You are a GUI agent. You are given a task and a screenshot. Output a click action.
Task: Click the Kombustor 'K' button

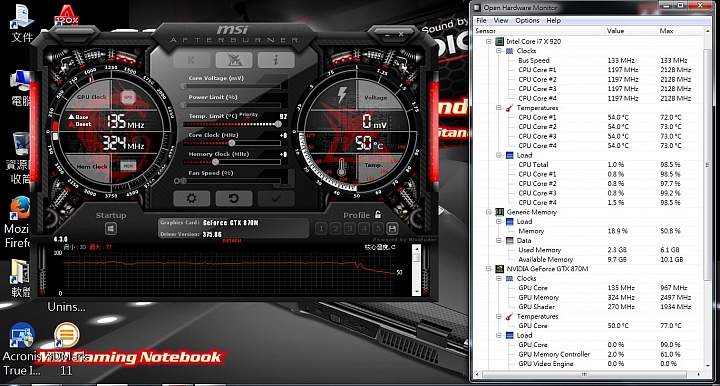click(191, 60)
